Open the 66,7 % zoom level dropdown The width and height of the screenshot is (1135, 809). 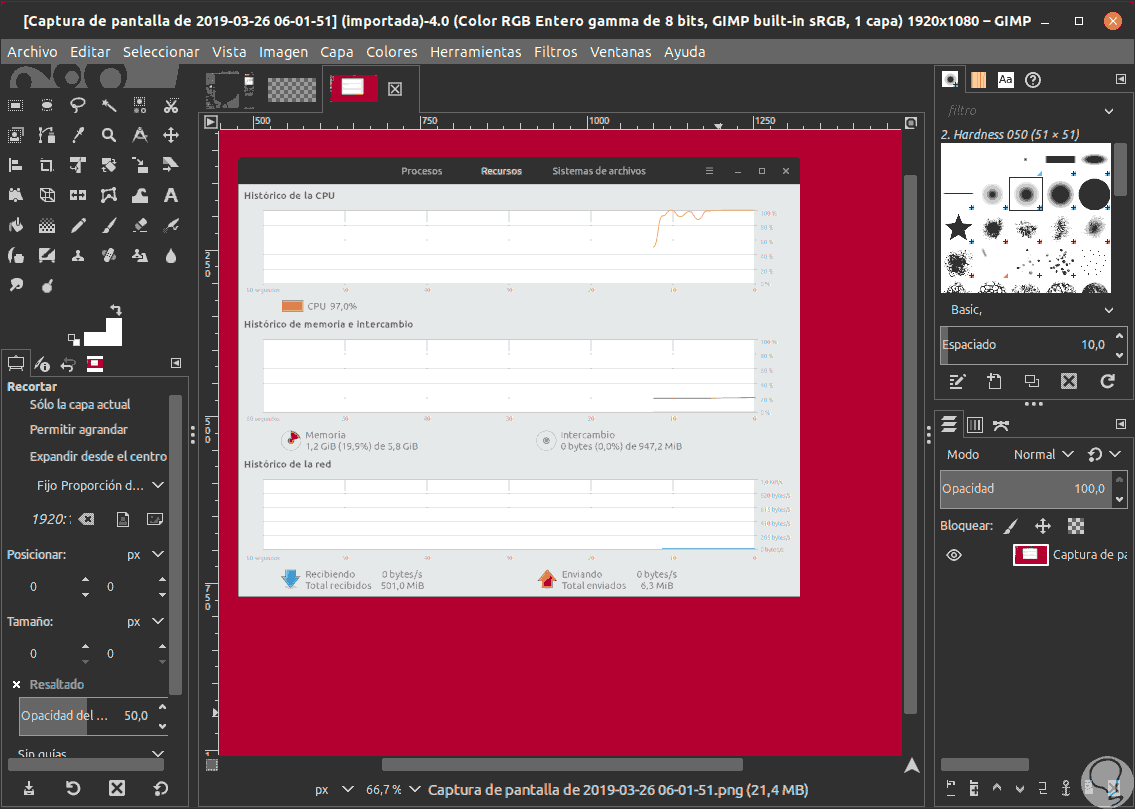[392, 790]
